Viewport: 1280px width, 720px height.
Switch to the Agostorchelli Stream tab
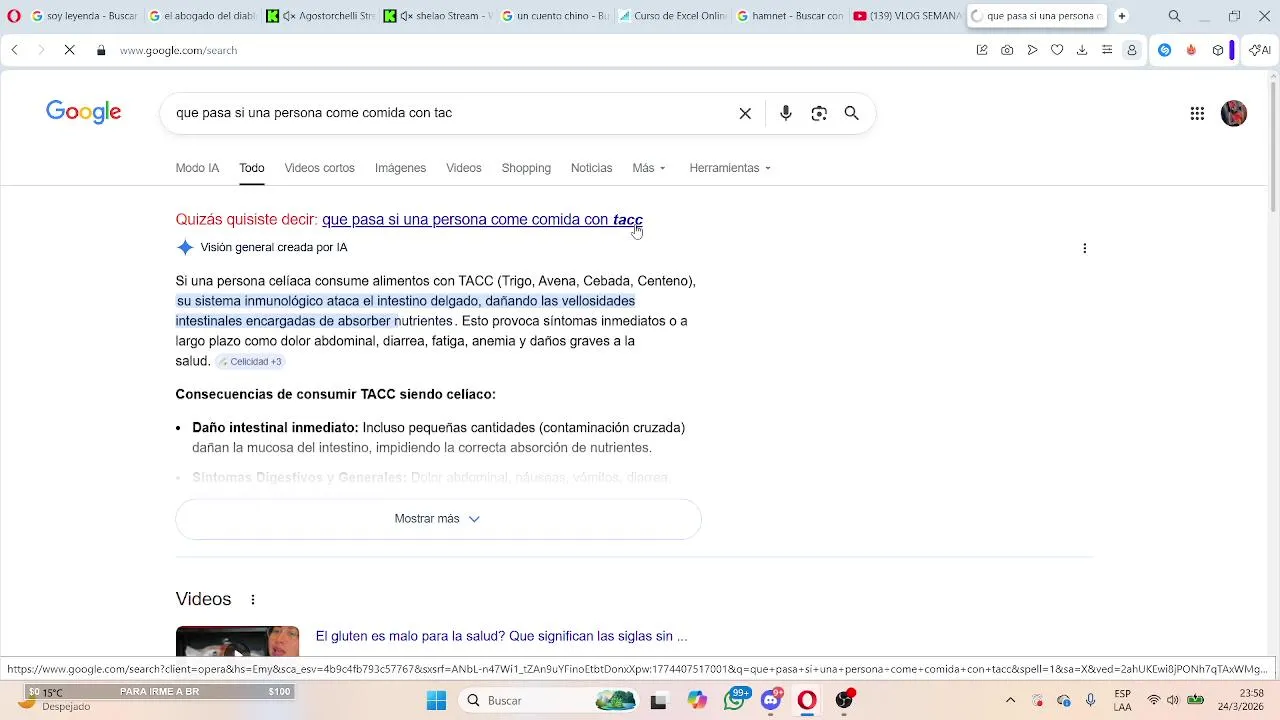coord(322,16)
